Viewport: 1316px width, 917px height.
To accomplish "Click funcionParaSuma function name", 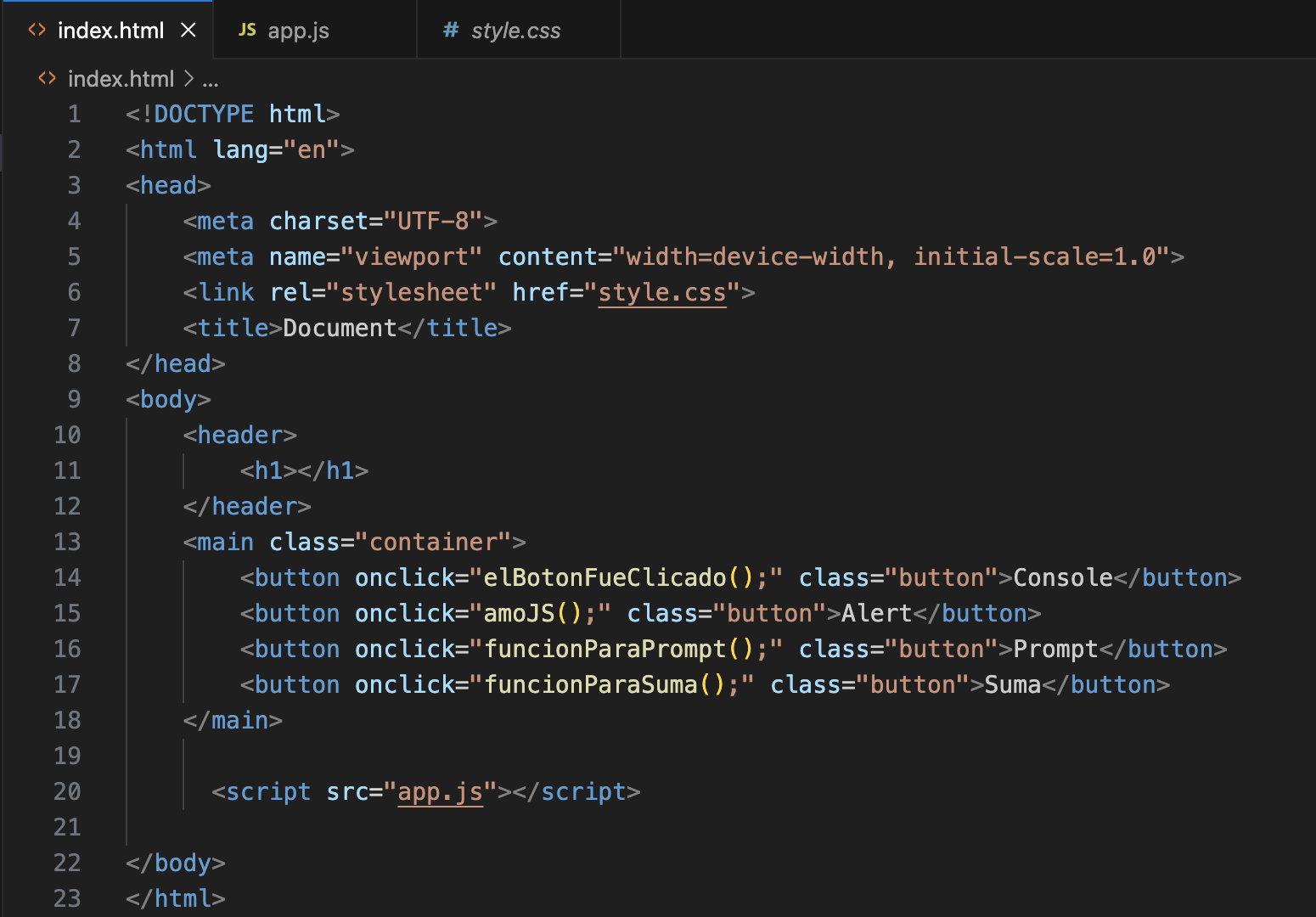I will 590,685.
